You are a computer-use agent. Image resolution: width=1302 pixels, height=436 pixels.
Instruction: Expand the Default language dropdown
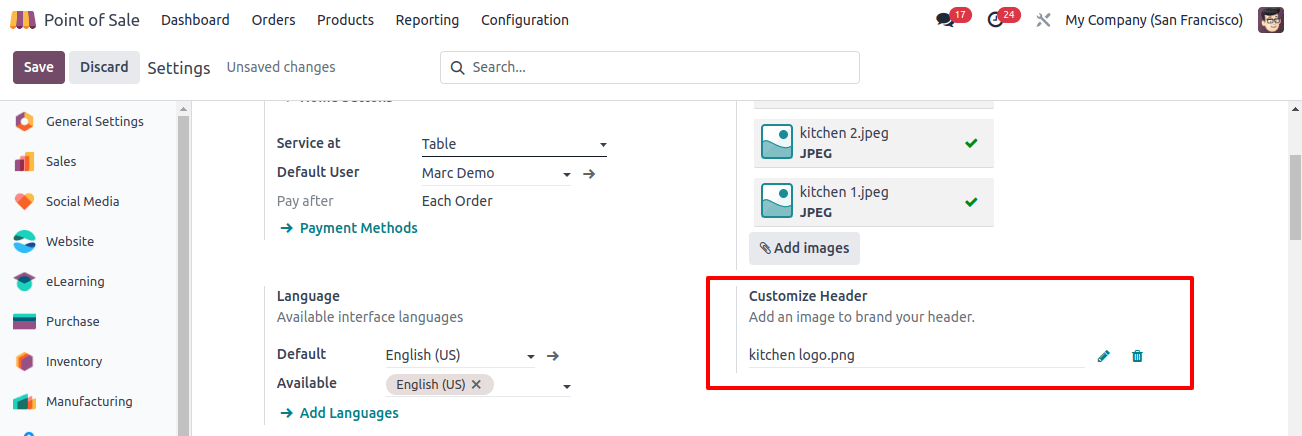coord(460,355)
